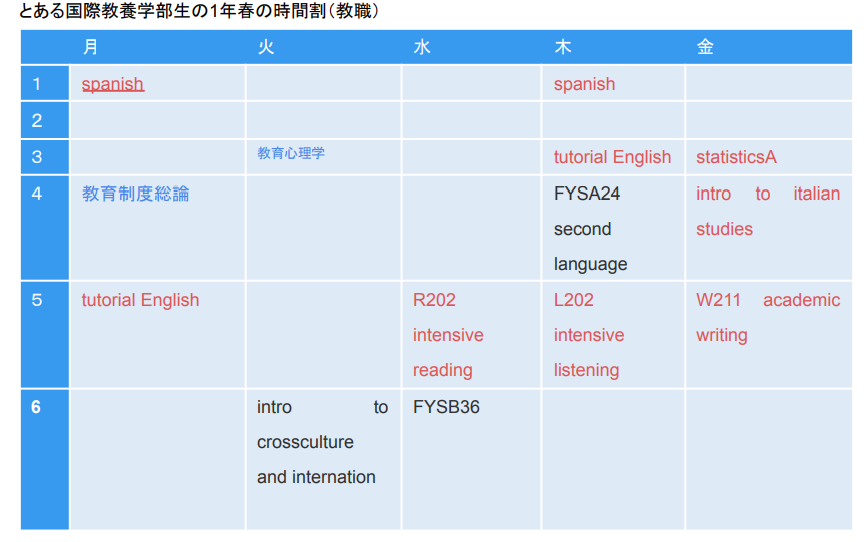Click the FYSA24 second language cell
This screenshot has height=542, width=868.
(613, 228)
